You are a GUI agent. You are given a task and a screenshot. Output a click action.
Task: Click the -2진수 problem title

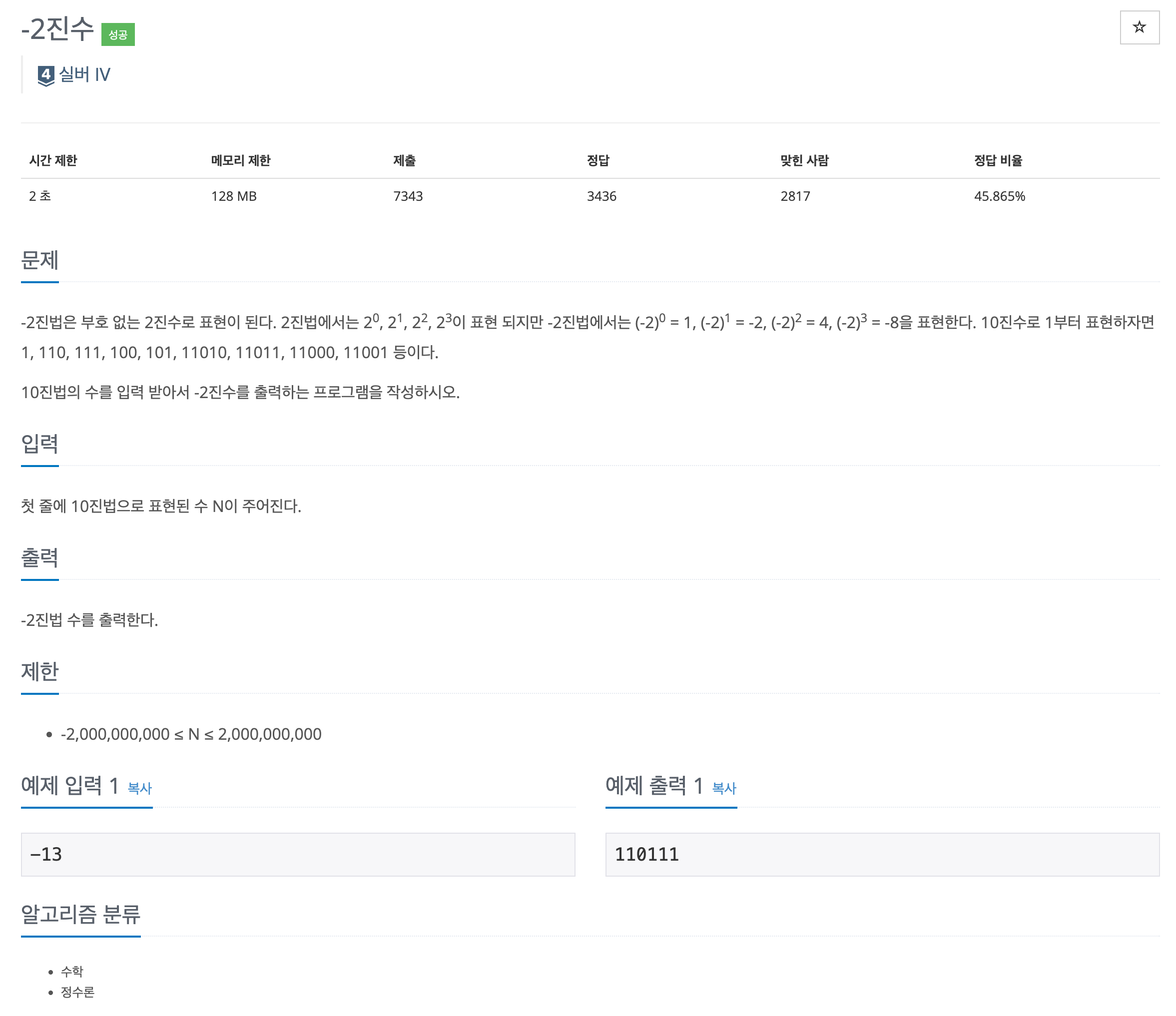[x=57, y=28]
